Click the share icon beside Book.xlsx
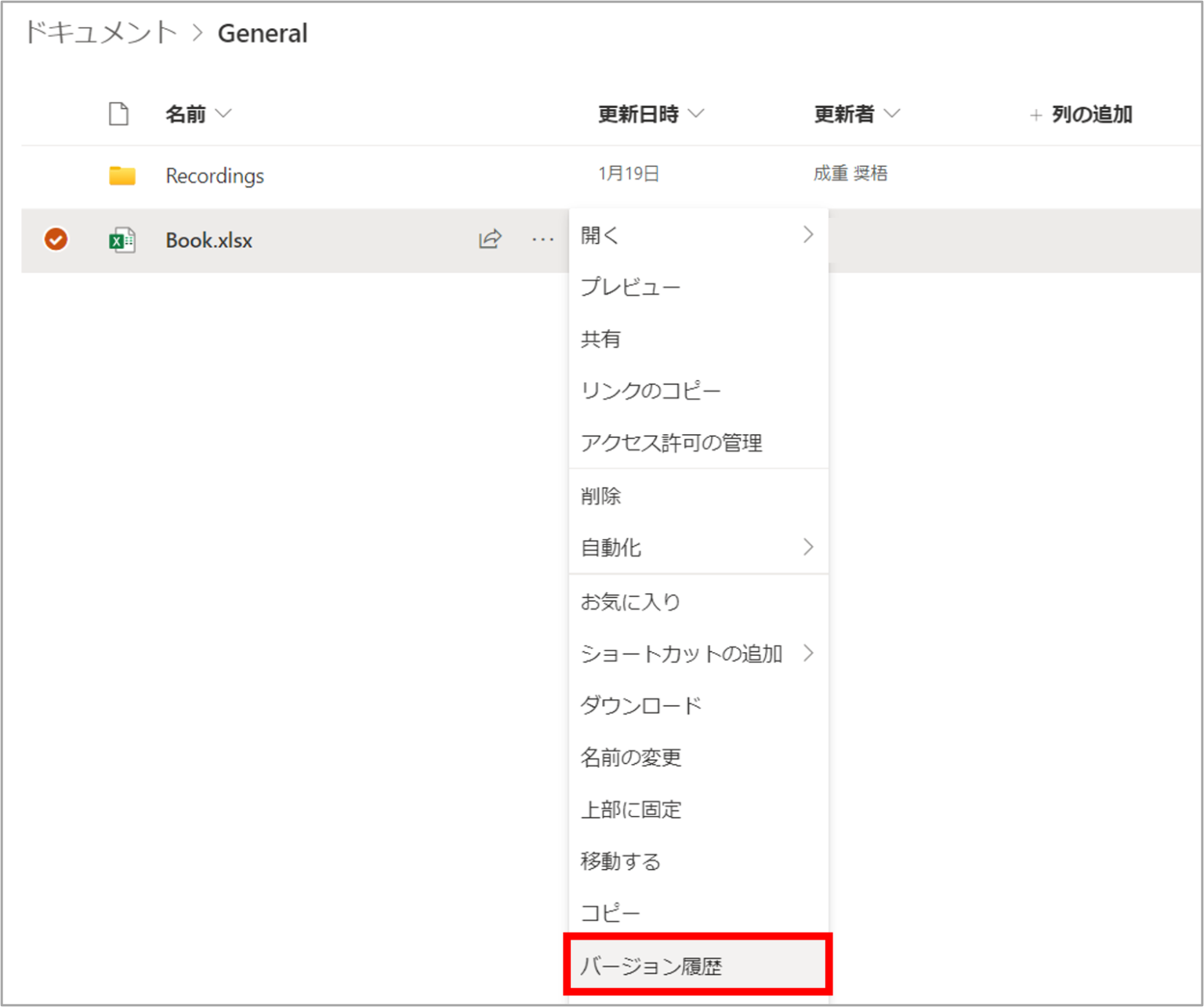 point(490,239)
